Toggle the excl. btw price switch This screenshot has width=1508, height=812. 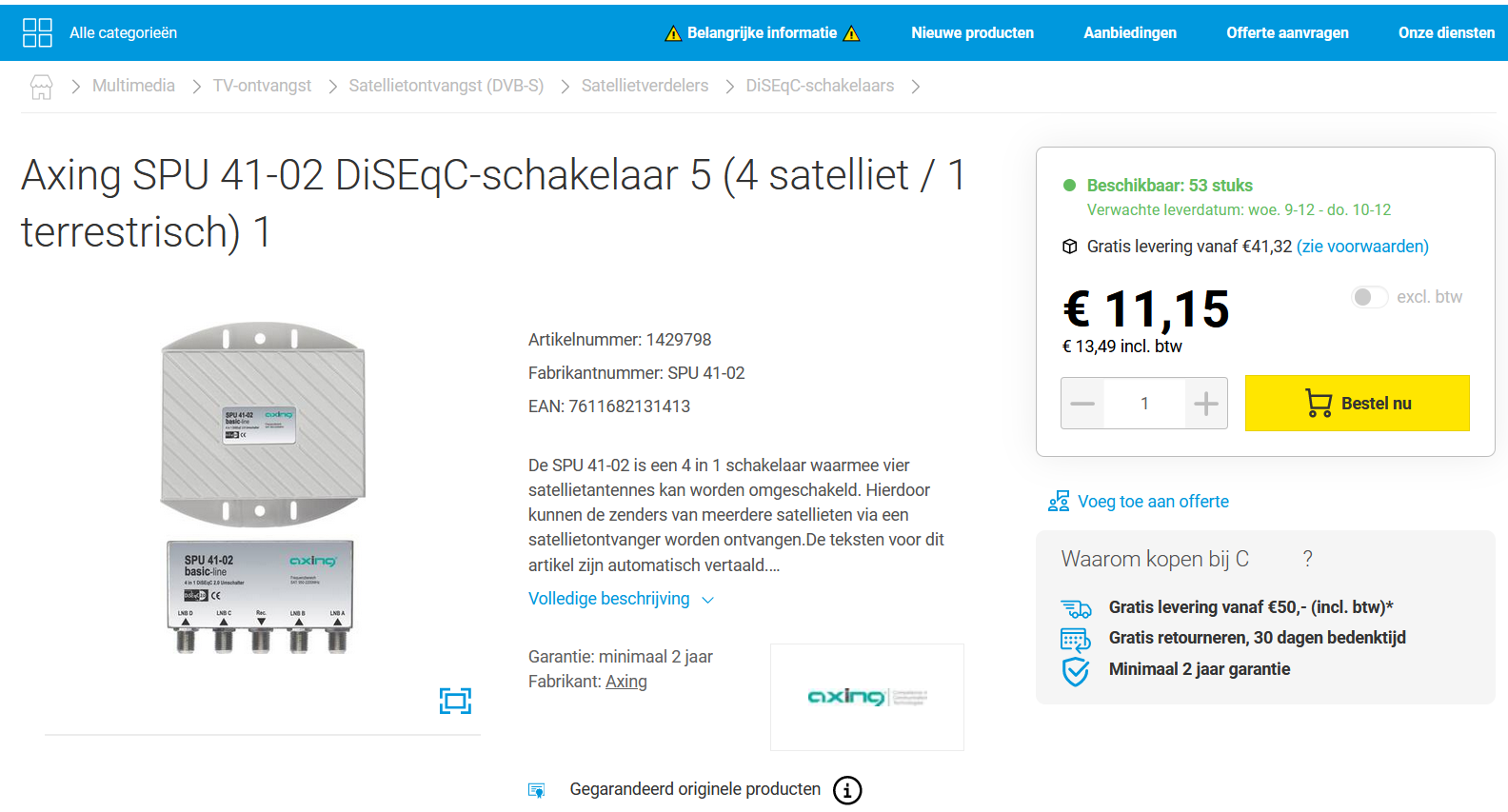(x=1369, y=297)
